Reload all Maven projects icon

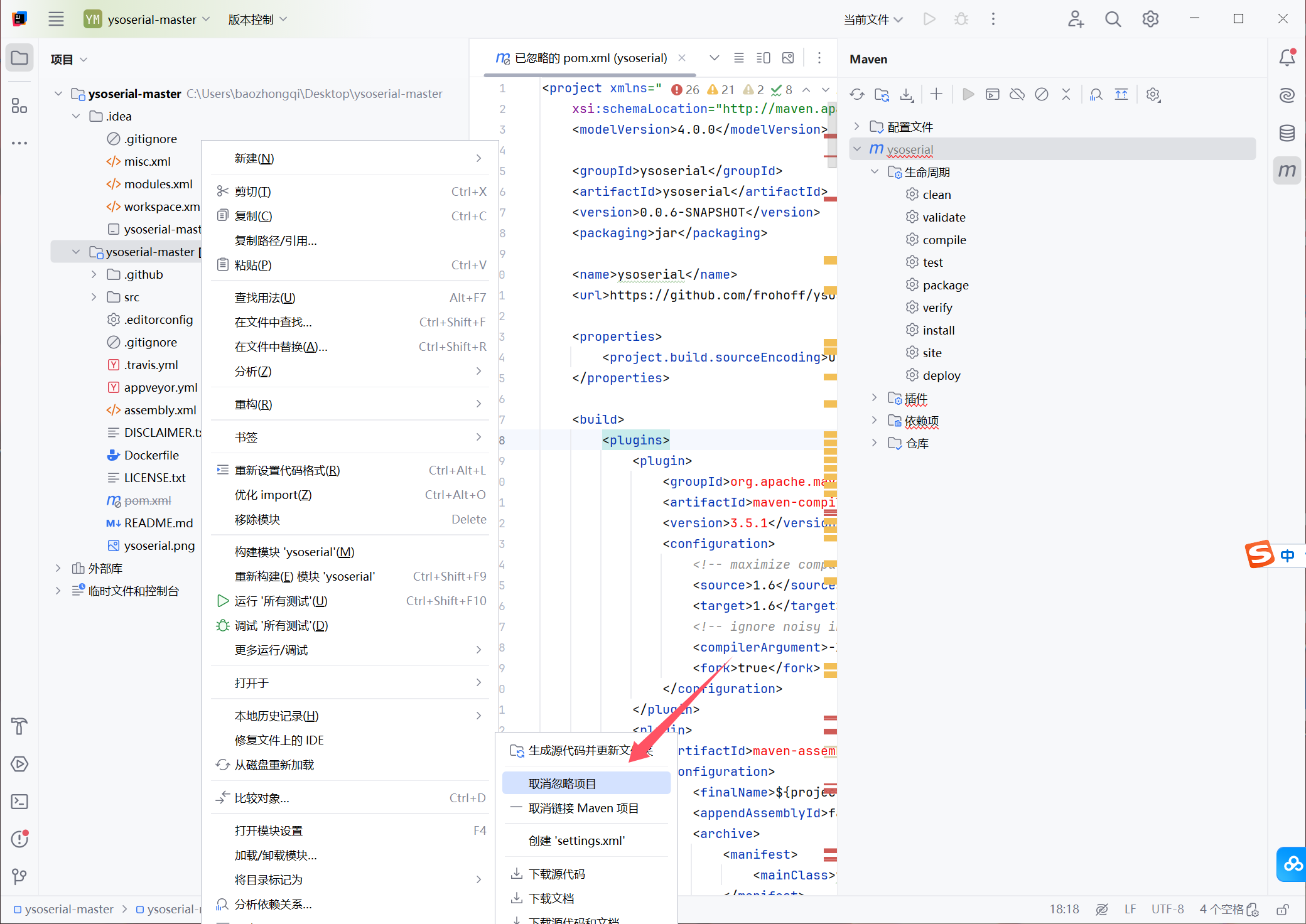857,95
